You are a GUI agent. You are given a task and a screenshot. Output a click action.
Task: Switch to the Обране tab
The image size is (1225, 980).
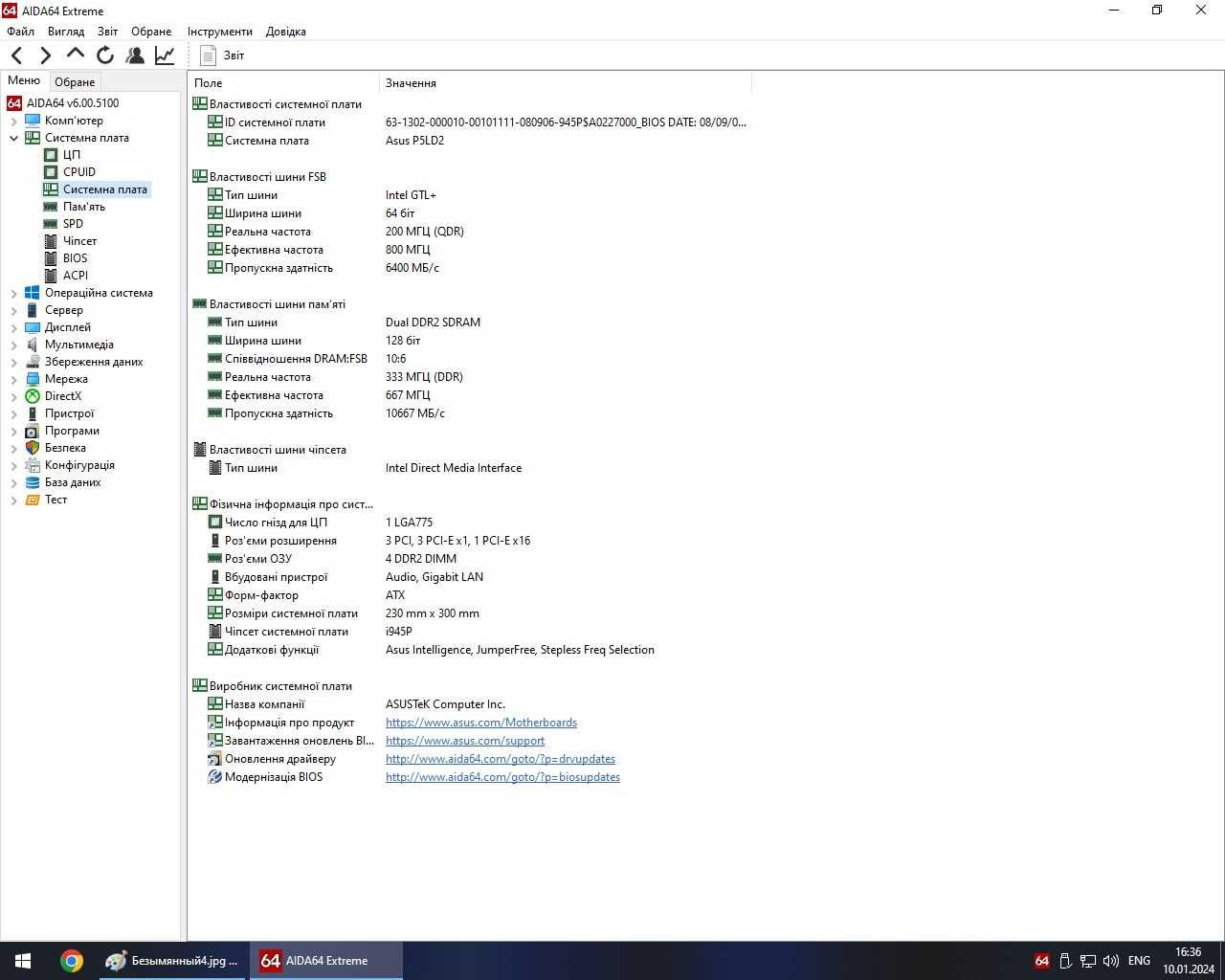click(x=75, y=82)
